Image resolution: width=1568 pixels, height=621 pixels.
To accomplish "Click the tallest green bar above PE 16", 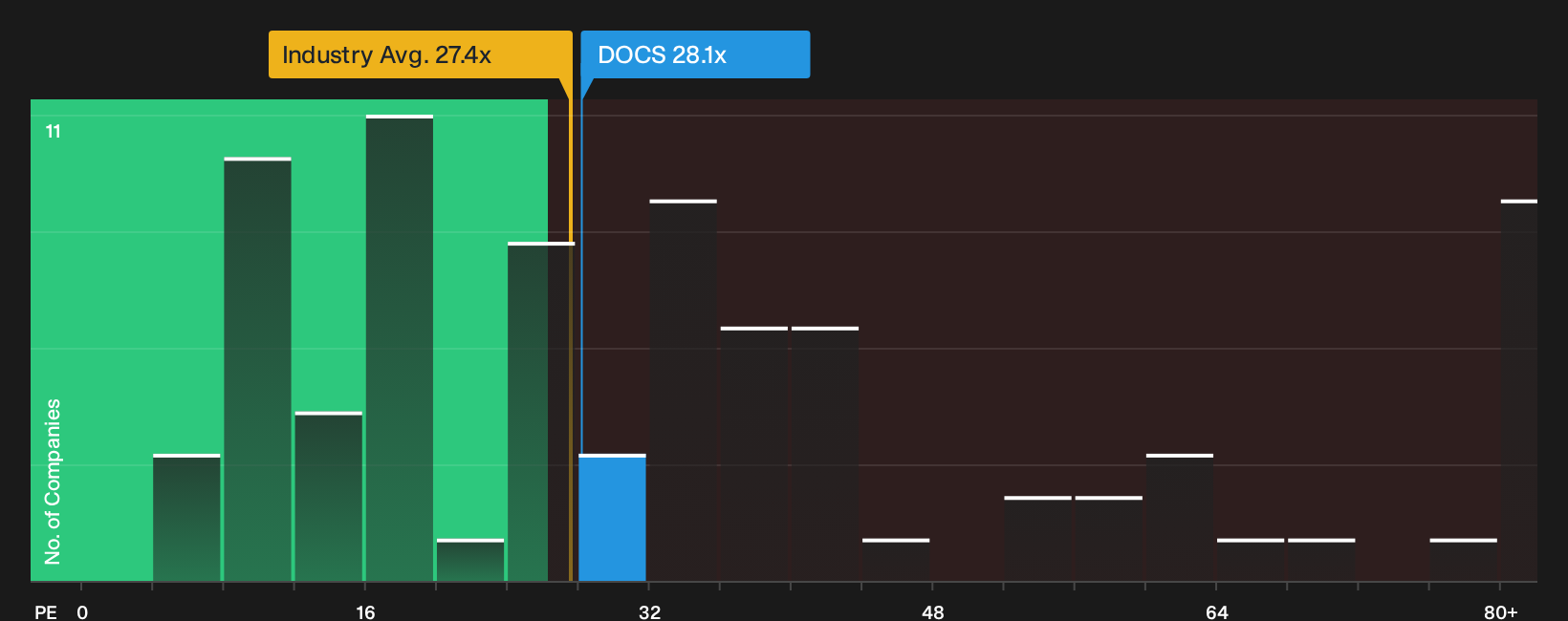I will tap(400, 348).
